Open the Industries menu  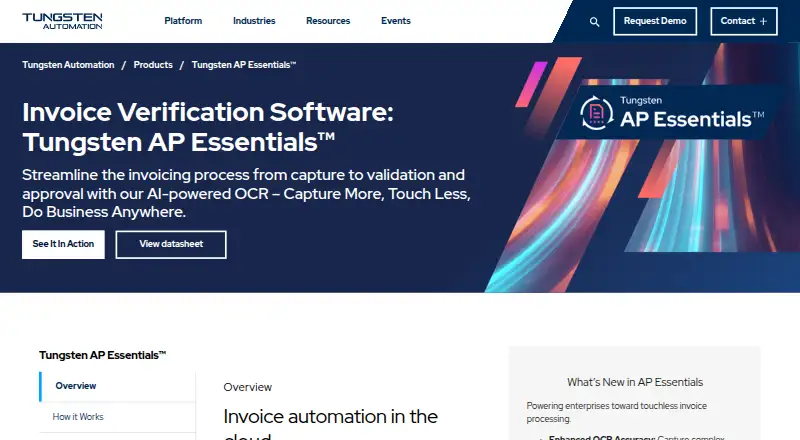click(254, 21)
